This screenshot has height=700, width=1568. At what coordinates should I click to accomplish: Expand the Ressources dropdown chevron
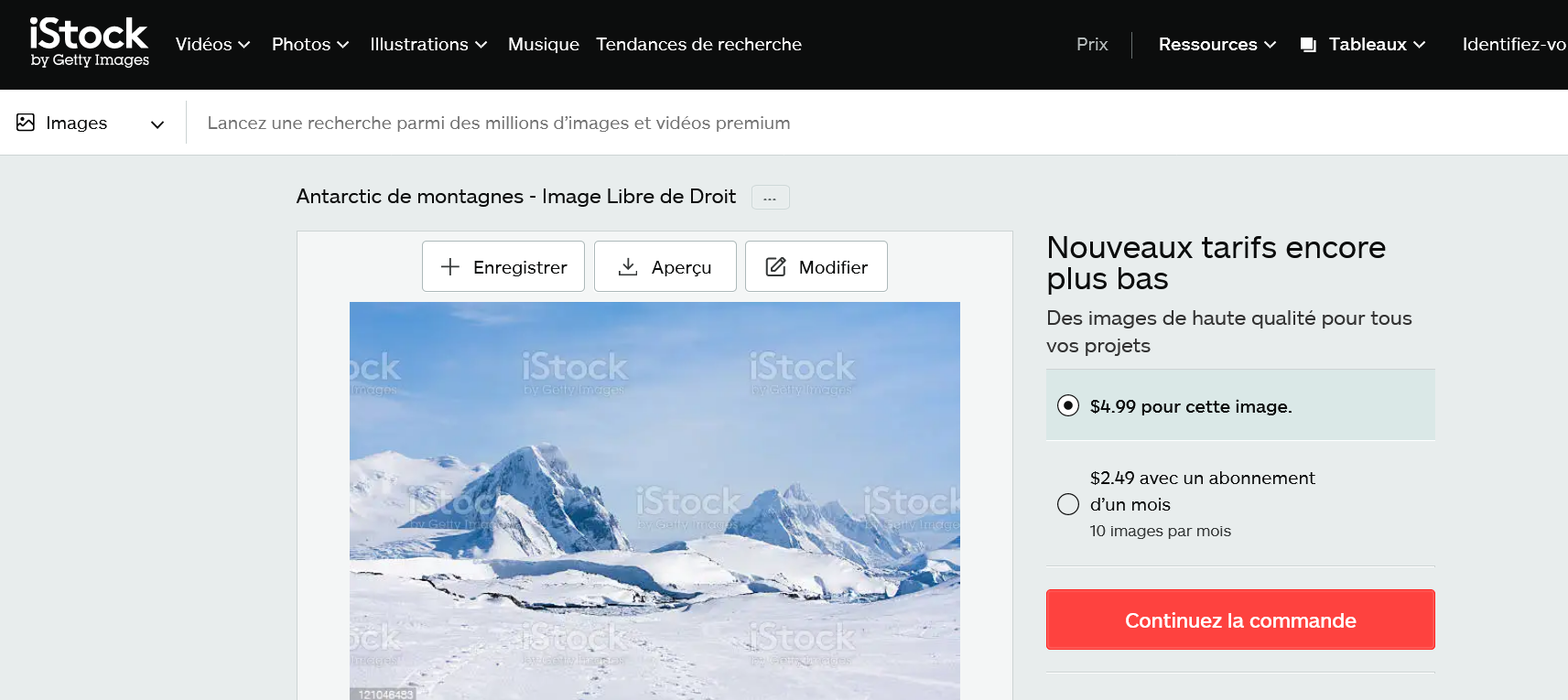click(x=1271, y=45)
